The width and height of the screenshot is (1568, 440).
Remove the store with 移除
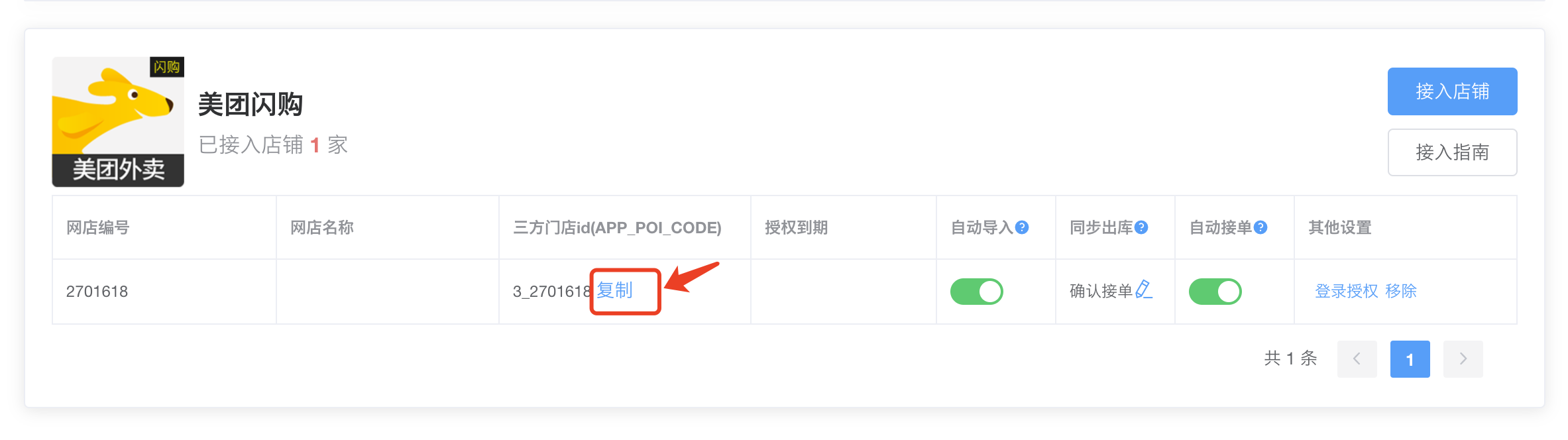[1400, 291]
